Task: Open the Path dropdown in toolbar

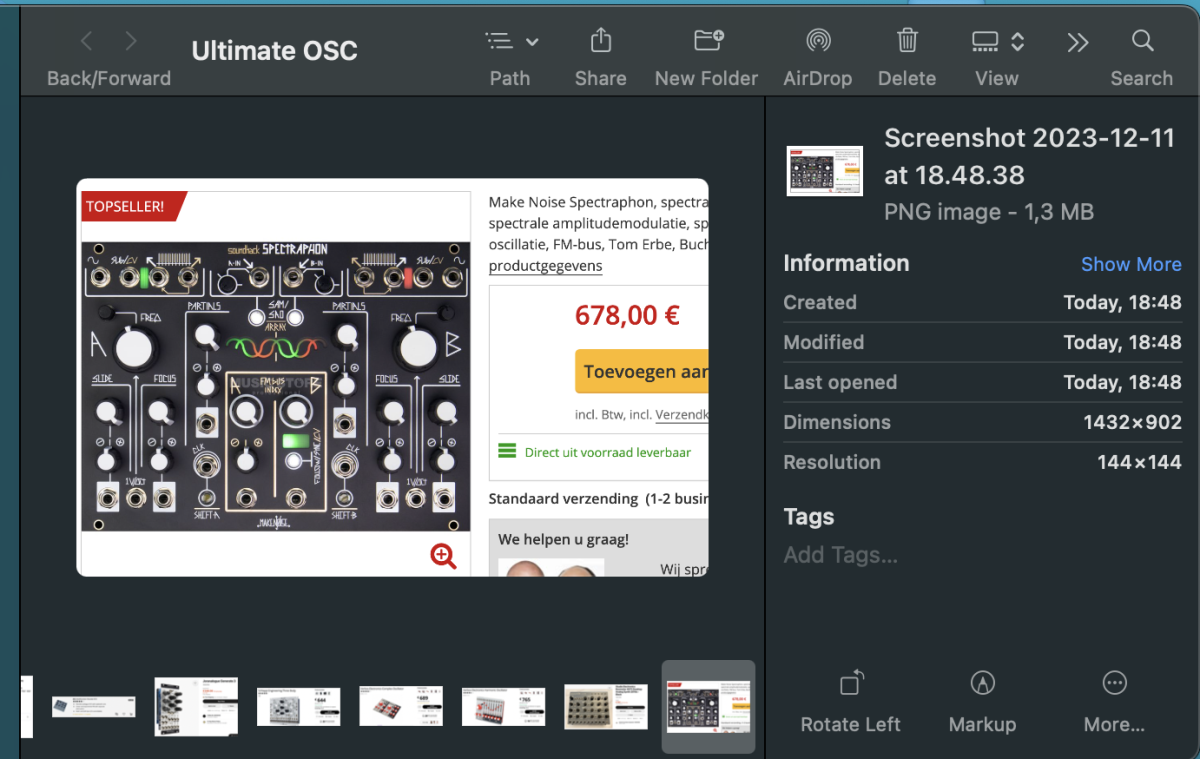Action: point(511,41)
